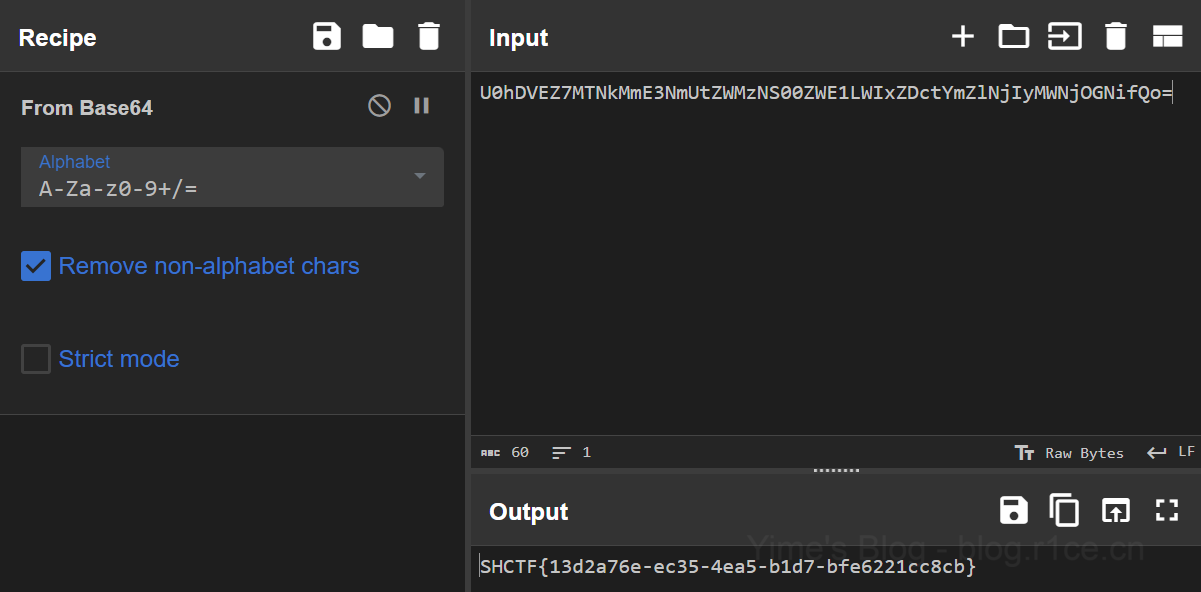The width and height of the screenshot is (1201, 592).
Task: Clear the recipe with trash icon
Action: (428, 37)
